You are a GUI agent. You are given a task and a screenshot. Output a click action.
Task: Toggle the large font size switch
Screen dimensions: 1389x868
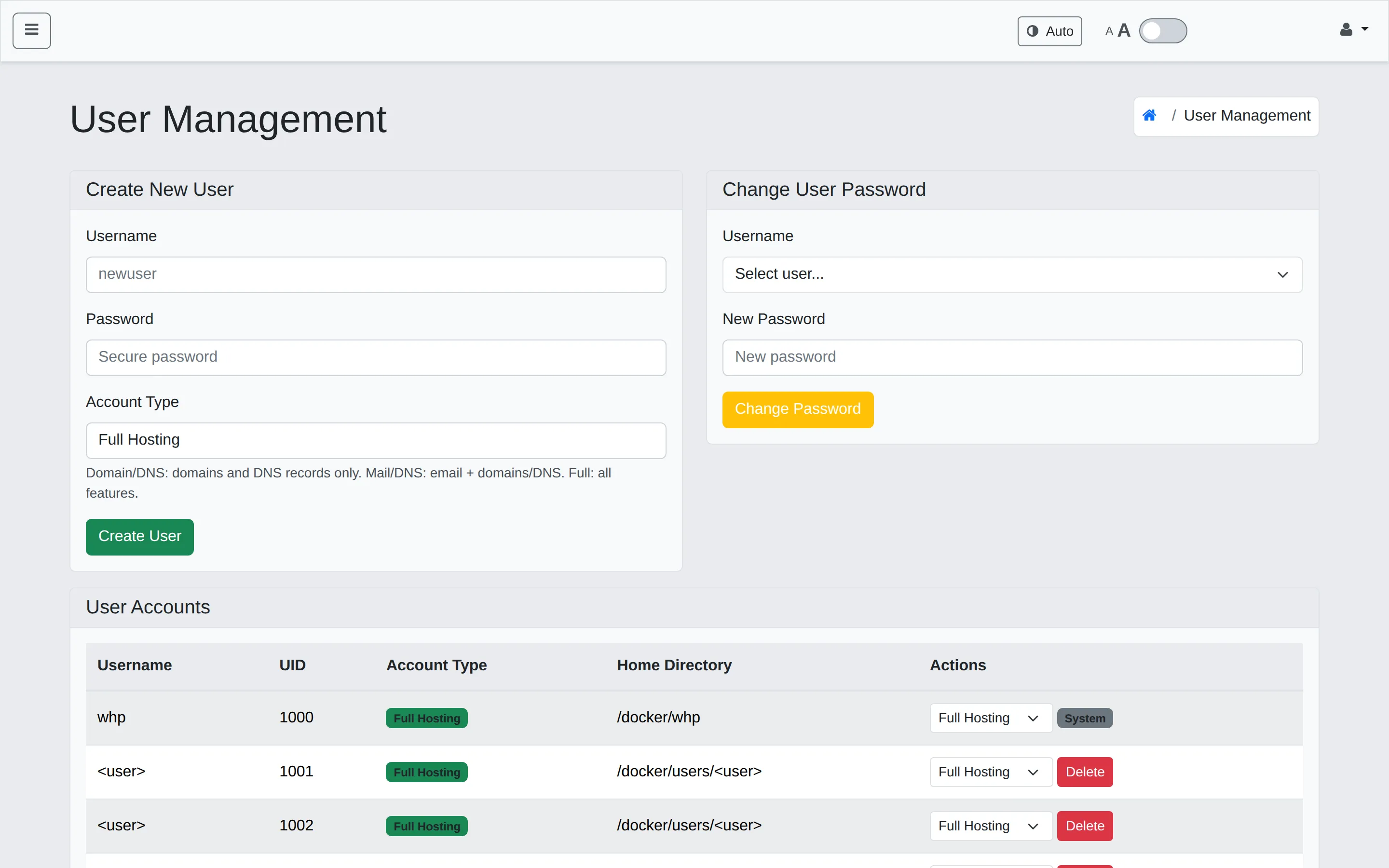(x=1163, y=31)
